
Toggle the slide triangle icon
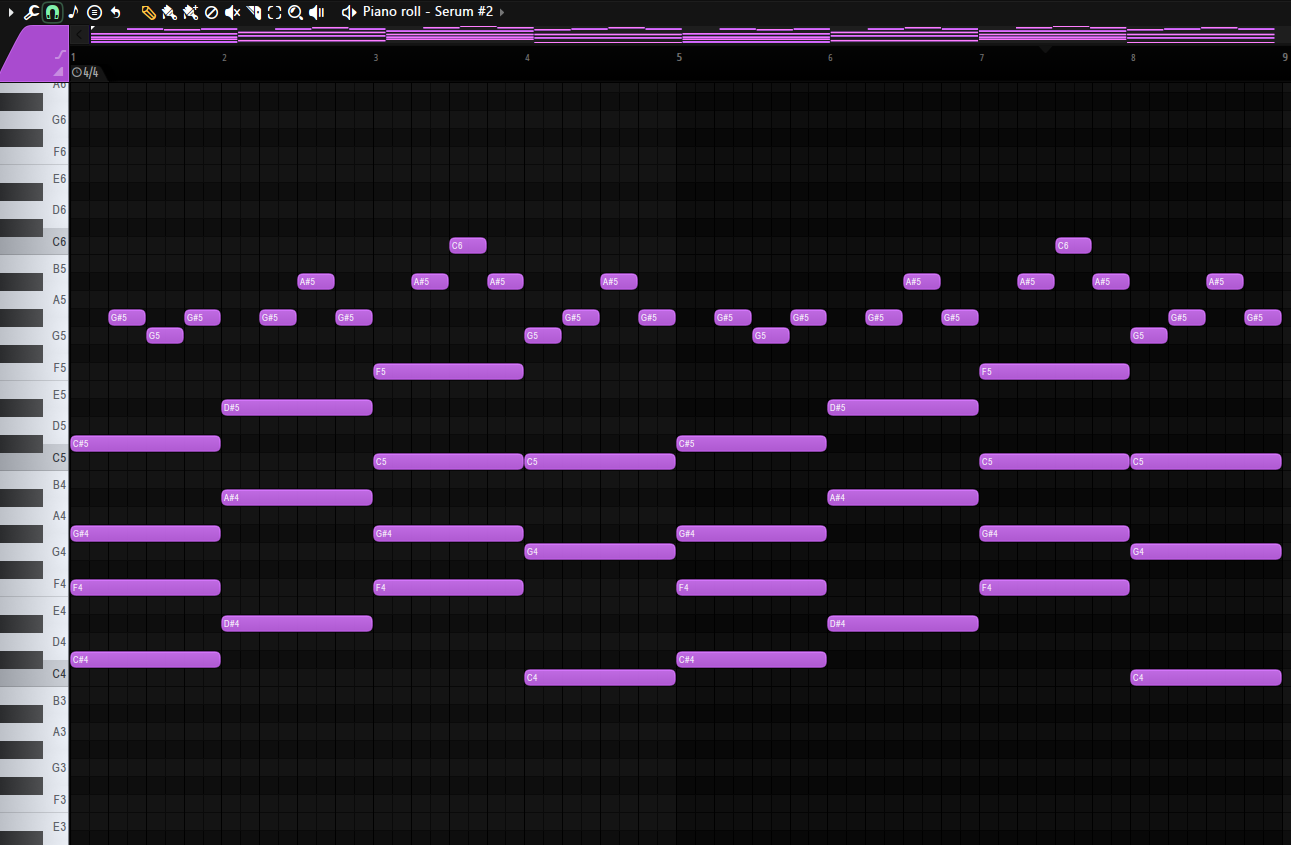60,70
